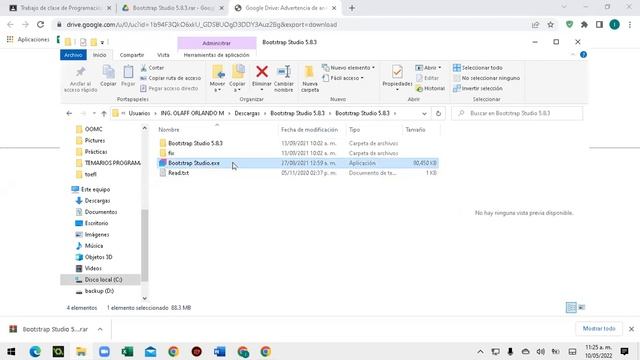
Task: Select the Bootstrap Studio 5.8.3 folder row
Action: (298, 143)
